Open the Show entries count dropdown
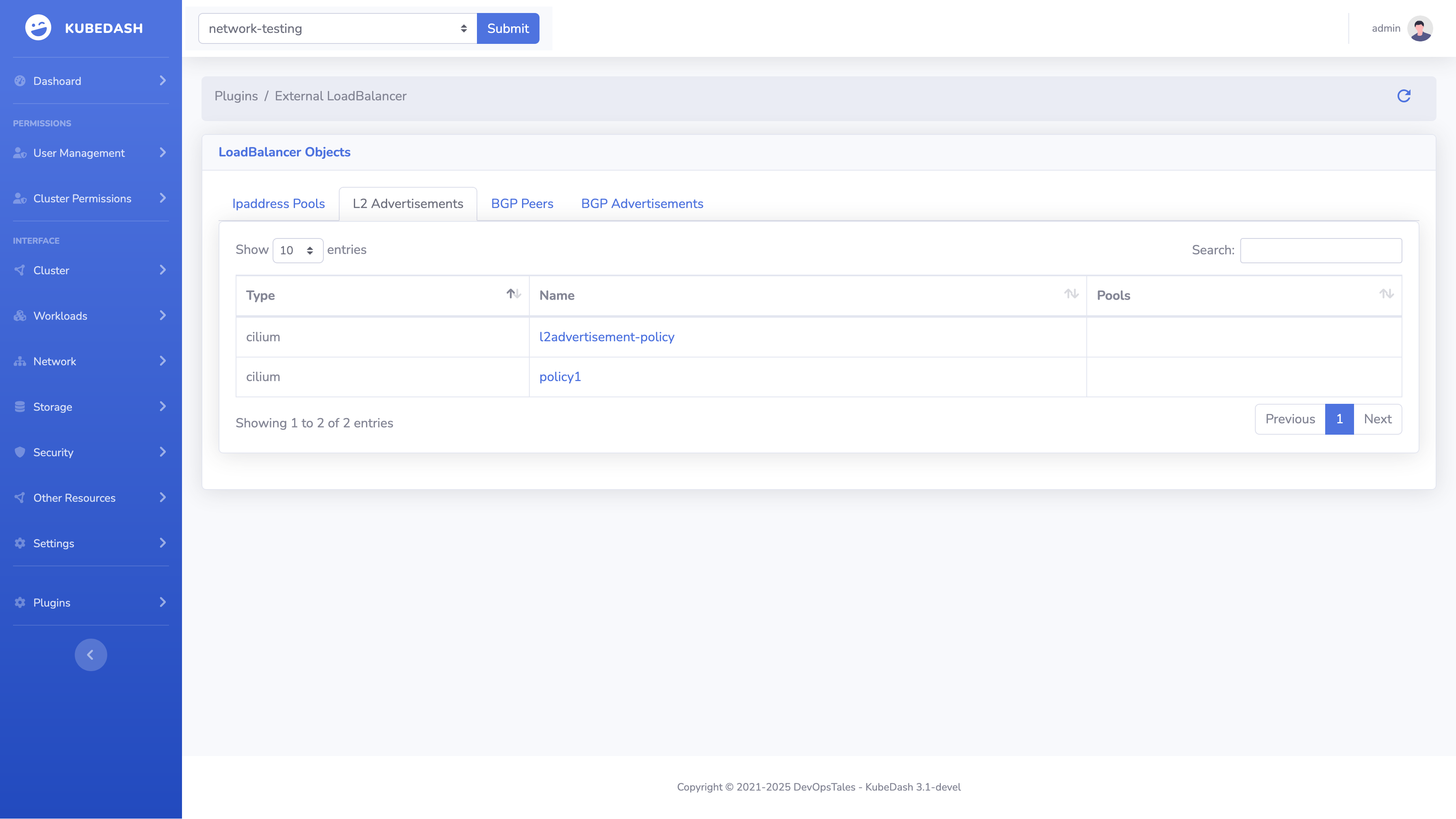1456x819 pixels. coord(297,250)
